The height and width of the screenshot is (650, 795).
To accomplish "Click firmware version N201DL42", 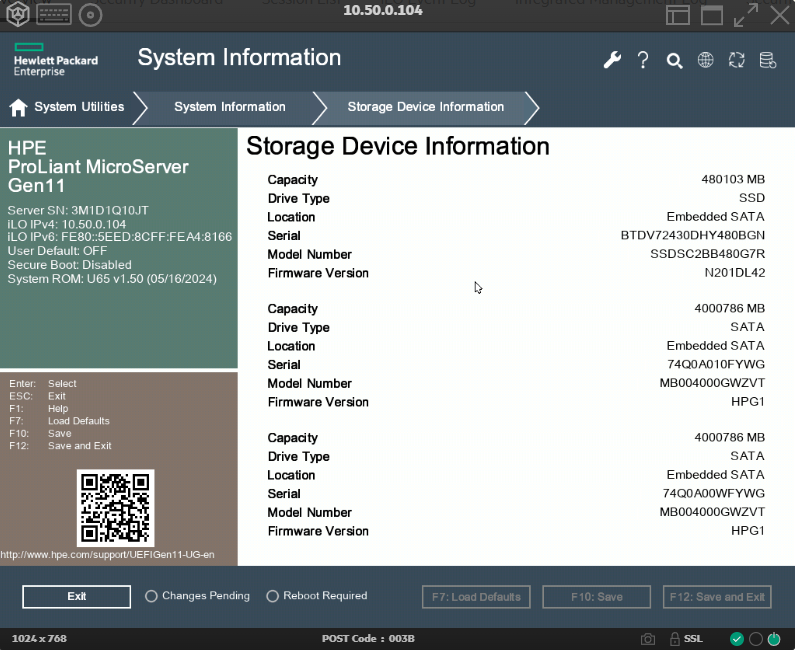I will 735,273.
